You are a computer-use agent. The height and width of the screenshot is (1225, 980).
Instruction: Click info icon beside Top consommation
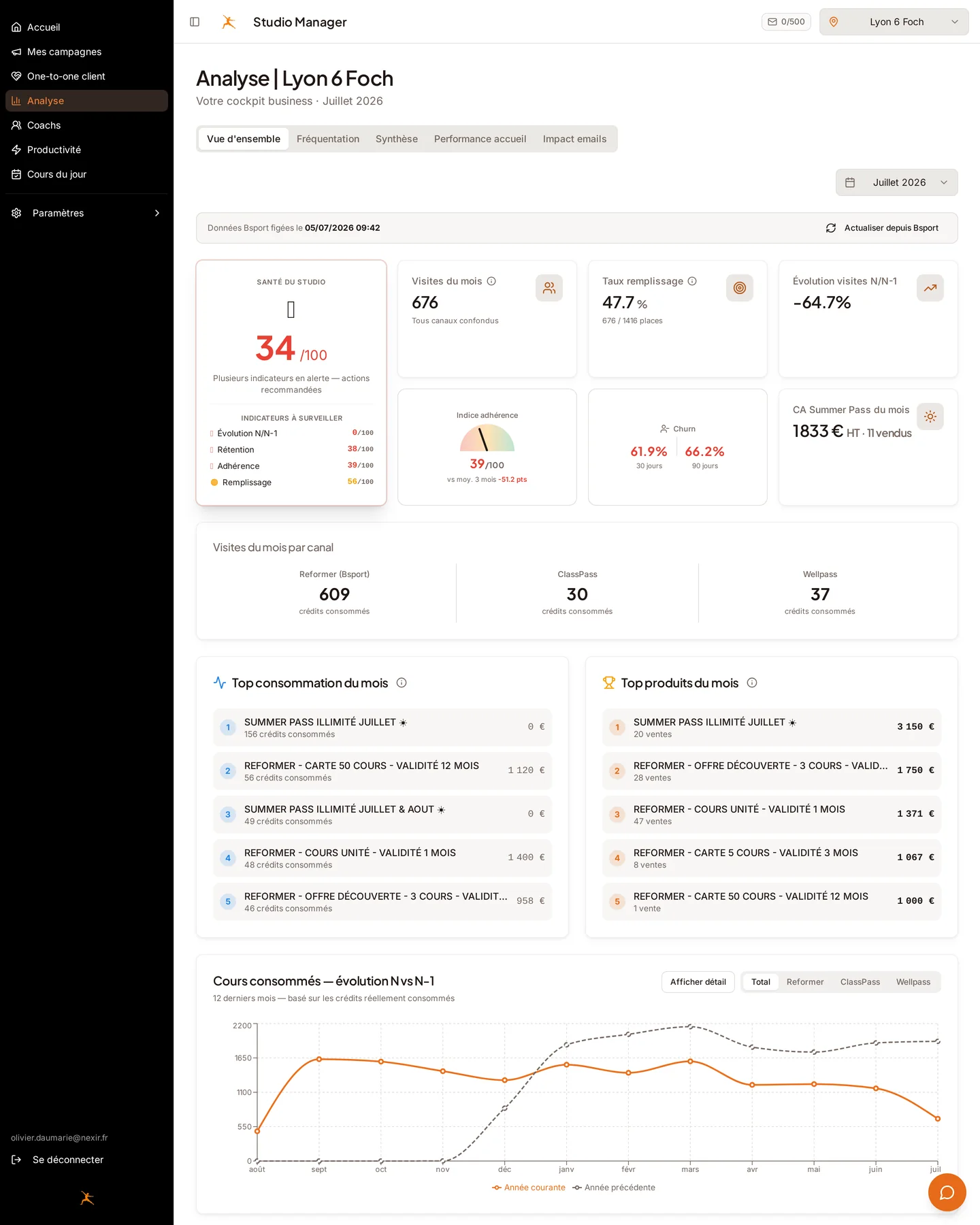(x=402, y=683)
